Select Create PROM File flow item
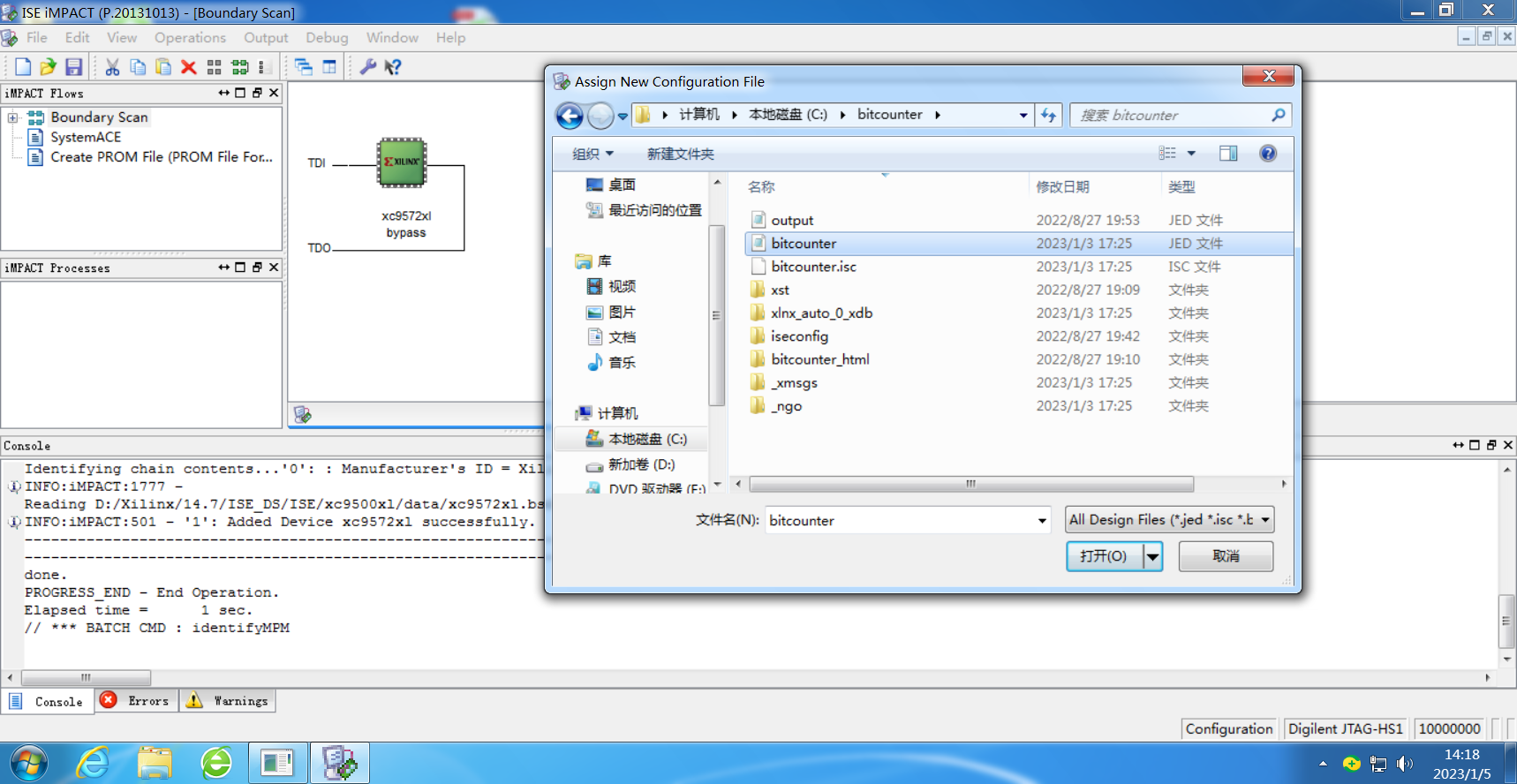Screen dimensions: 1517x784 click(x=162, y=157)
